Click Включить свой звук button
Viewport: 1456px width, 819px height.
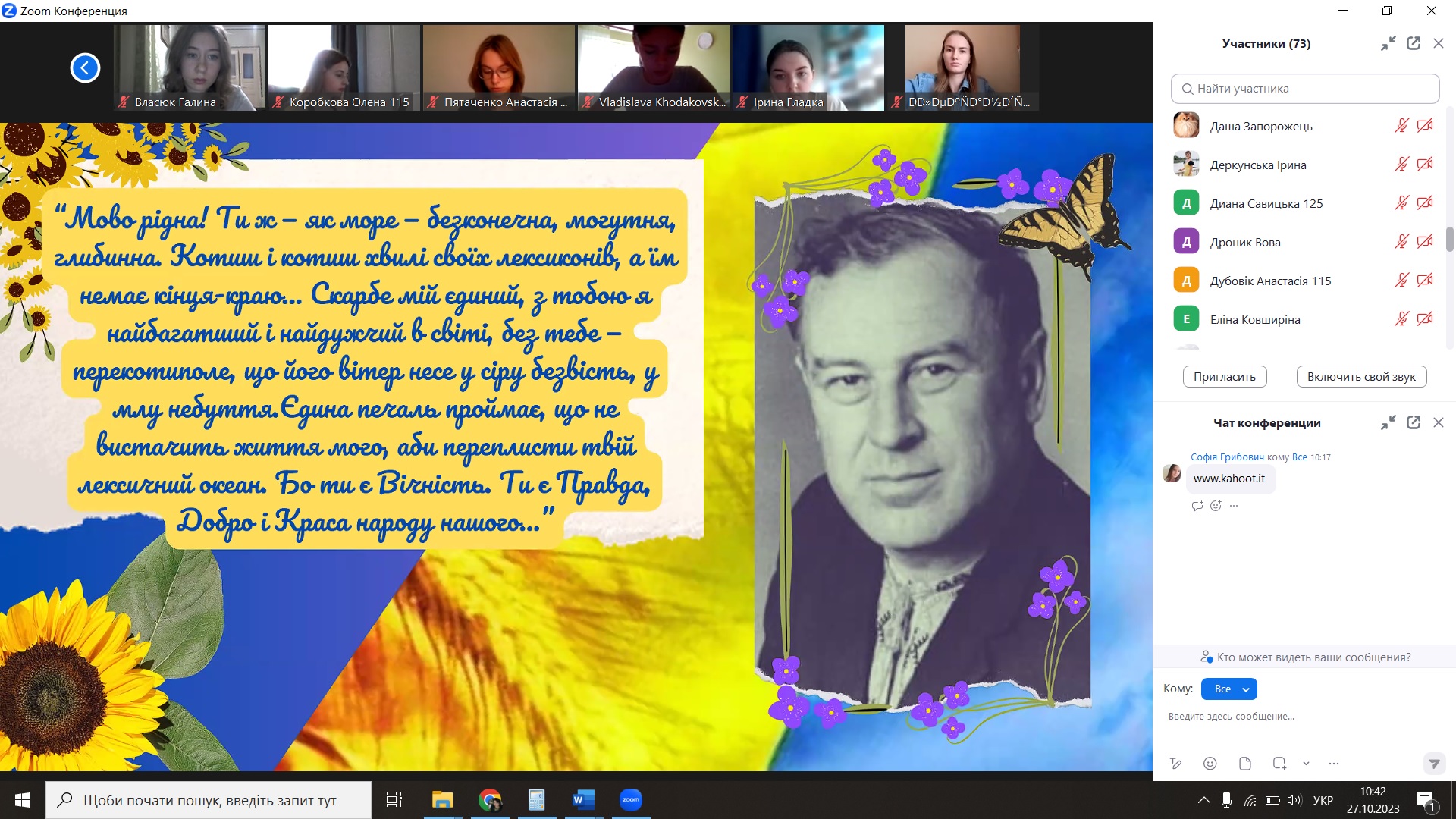pyautogui.click(x=1361, y=377)
